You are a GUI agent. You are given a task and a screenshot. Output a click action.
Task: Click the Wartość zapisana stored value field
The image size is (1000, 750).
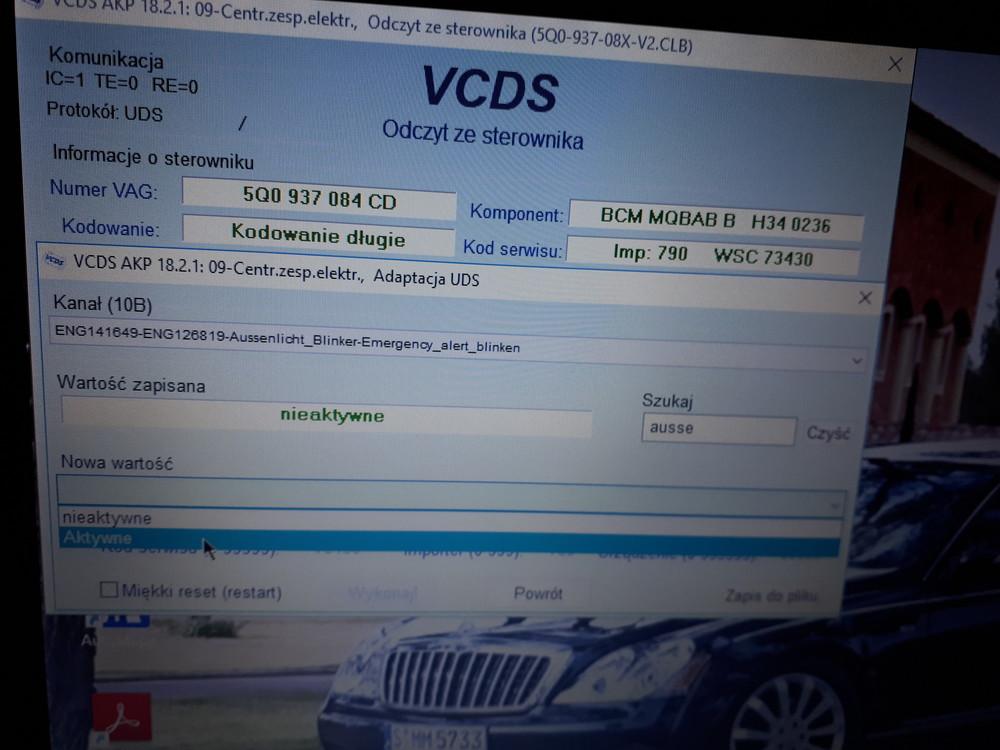click(x=326, y=414)
